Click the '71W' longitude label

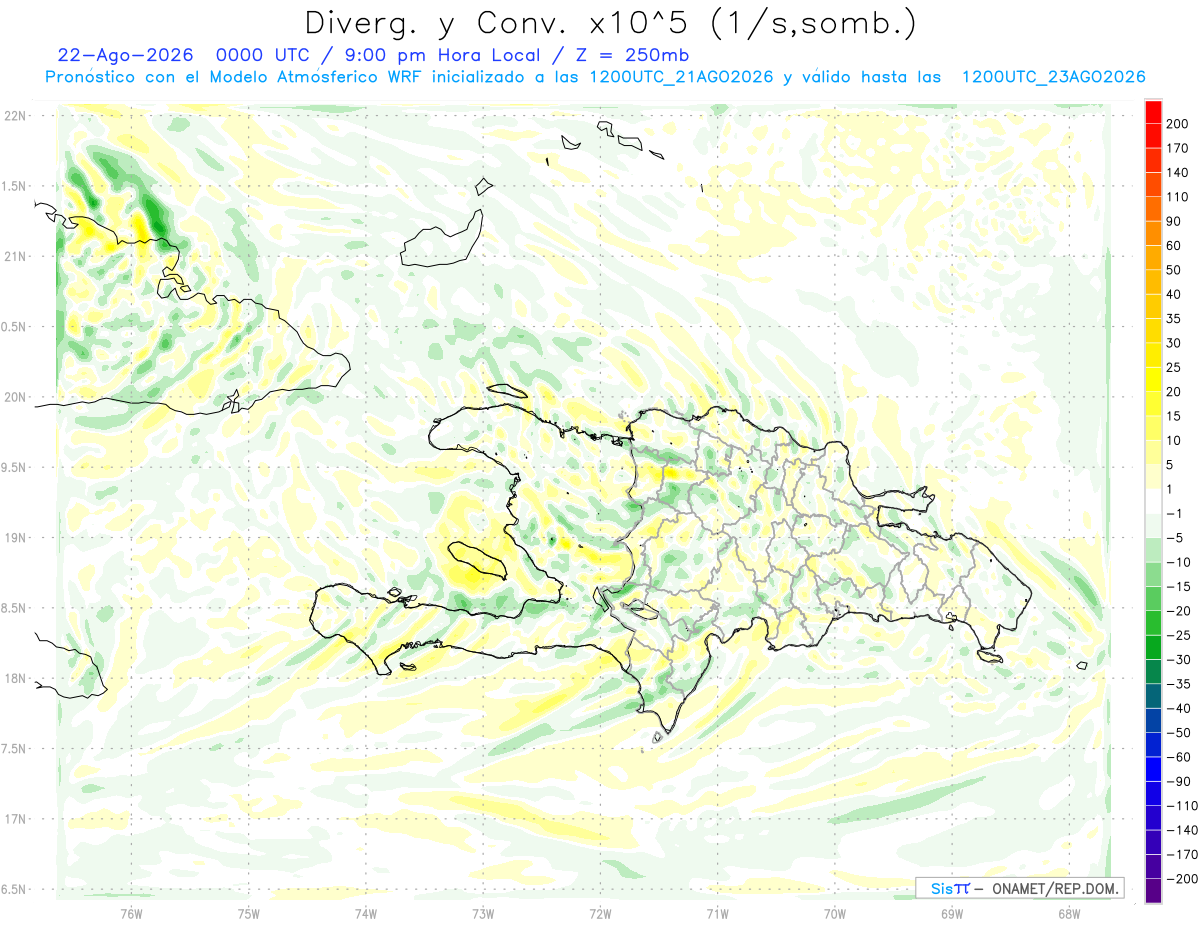click(717, 913)
